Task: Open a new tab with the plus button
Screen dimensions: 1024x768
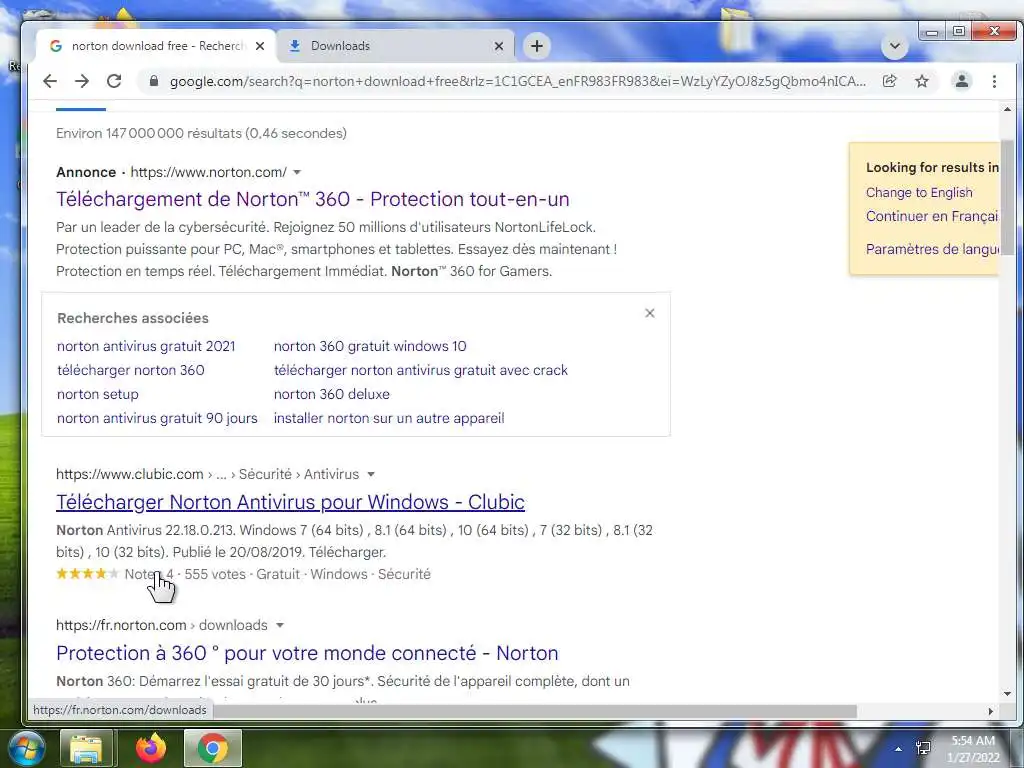Action: [x=537, y=46]
